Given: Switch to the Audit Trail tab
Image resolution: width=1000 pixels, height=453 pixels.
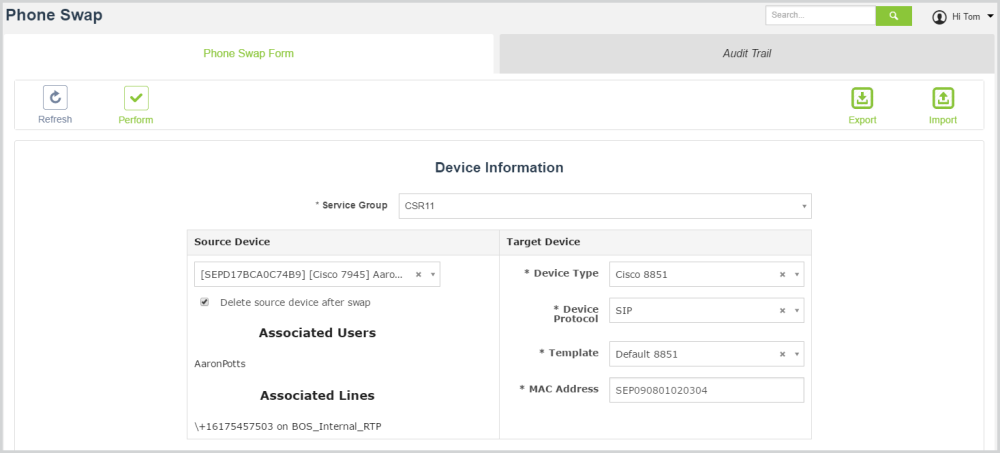Looking at the screenshot, I should click(747, 54).
